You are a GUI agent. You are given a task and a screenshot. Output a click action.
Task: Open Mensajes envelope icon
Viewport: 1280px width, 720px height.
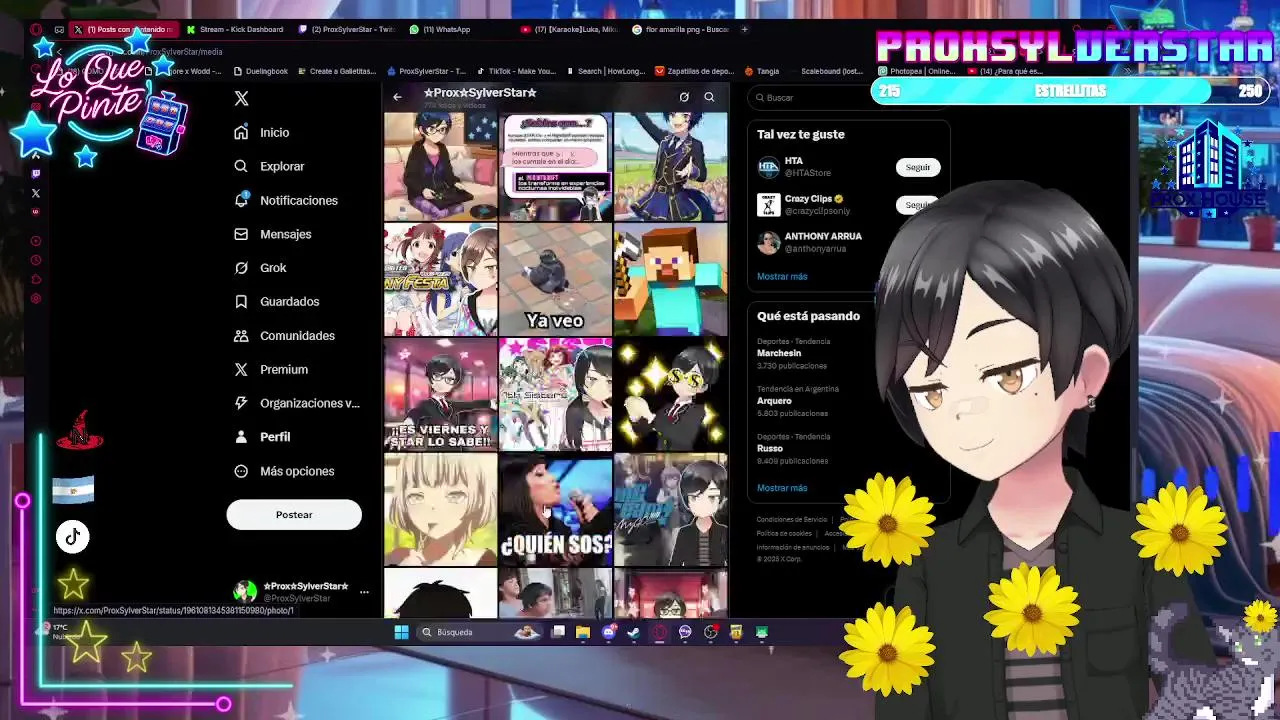[241, 234]
